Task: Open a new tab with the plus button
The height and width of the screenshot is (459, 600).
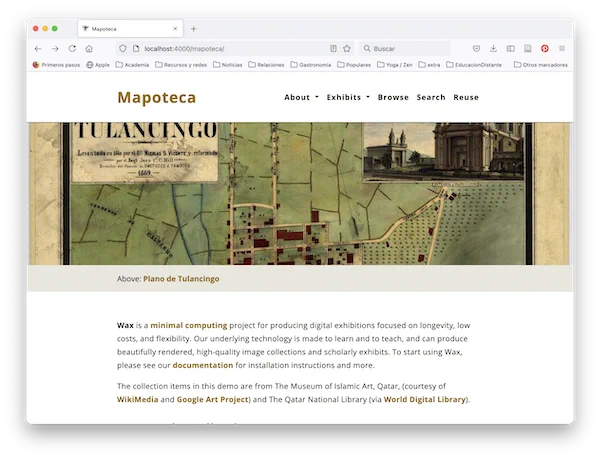Action: point(194,29)
